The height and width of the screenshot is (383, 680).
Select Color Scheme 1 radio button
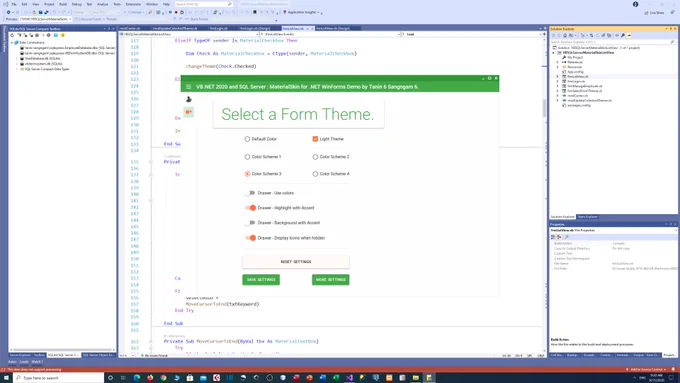coord(247,157)
